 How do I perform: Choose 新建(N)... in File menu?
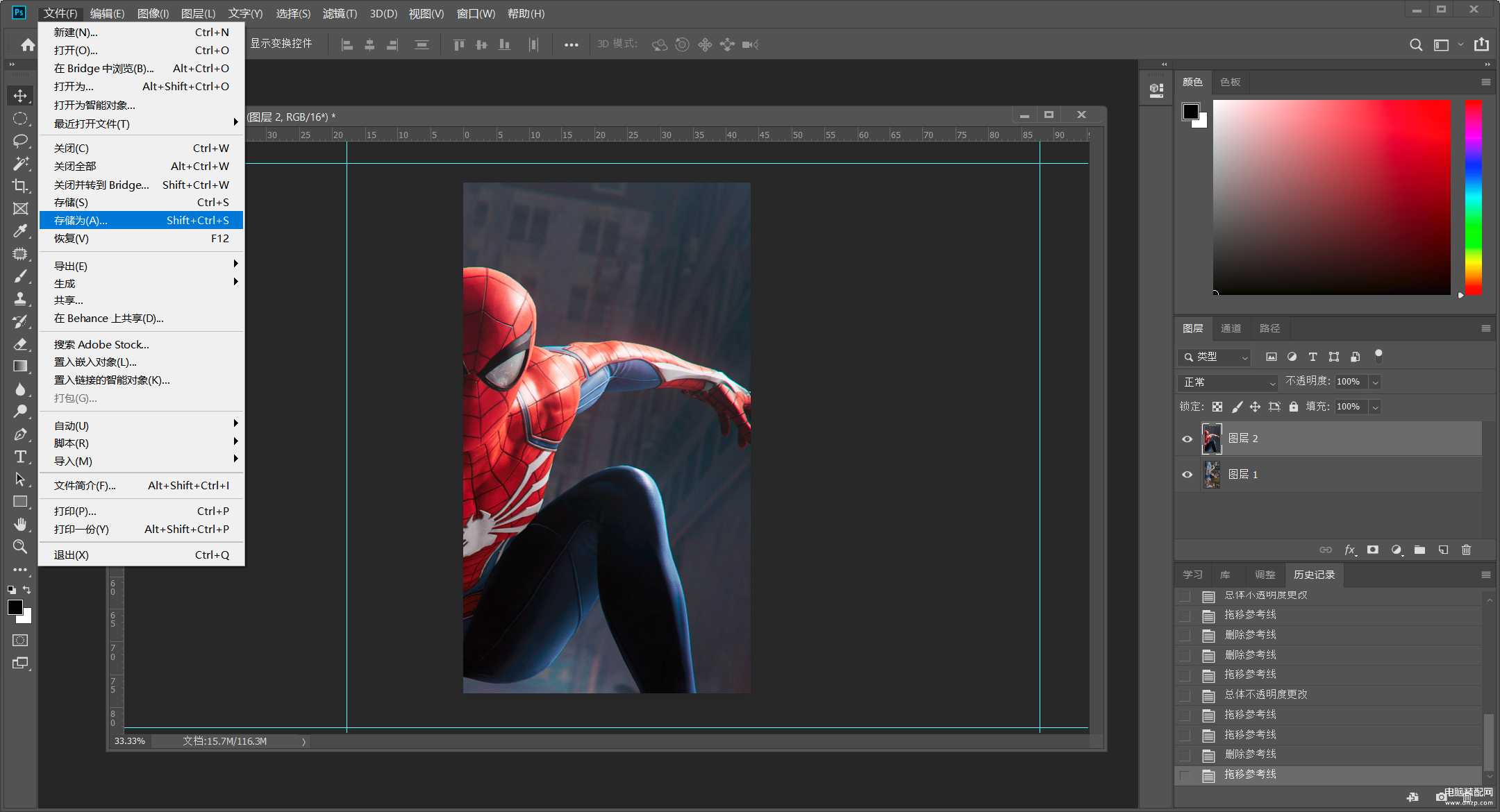click(x=142, y=32)
